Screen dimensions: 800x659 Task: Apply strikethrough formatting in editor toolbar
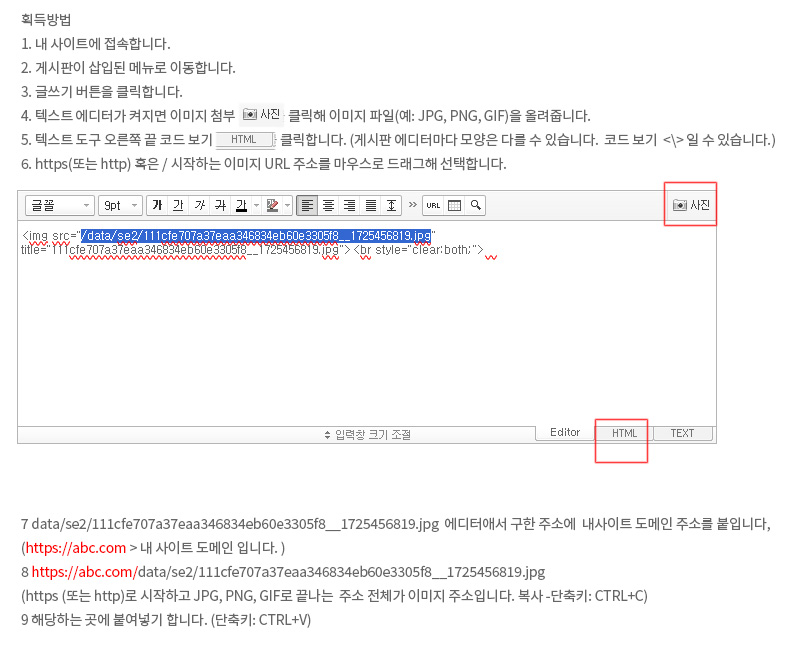pos(219,205)
